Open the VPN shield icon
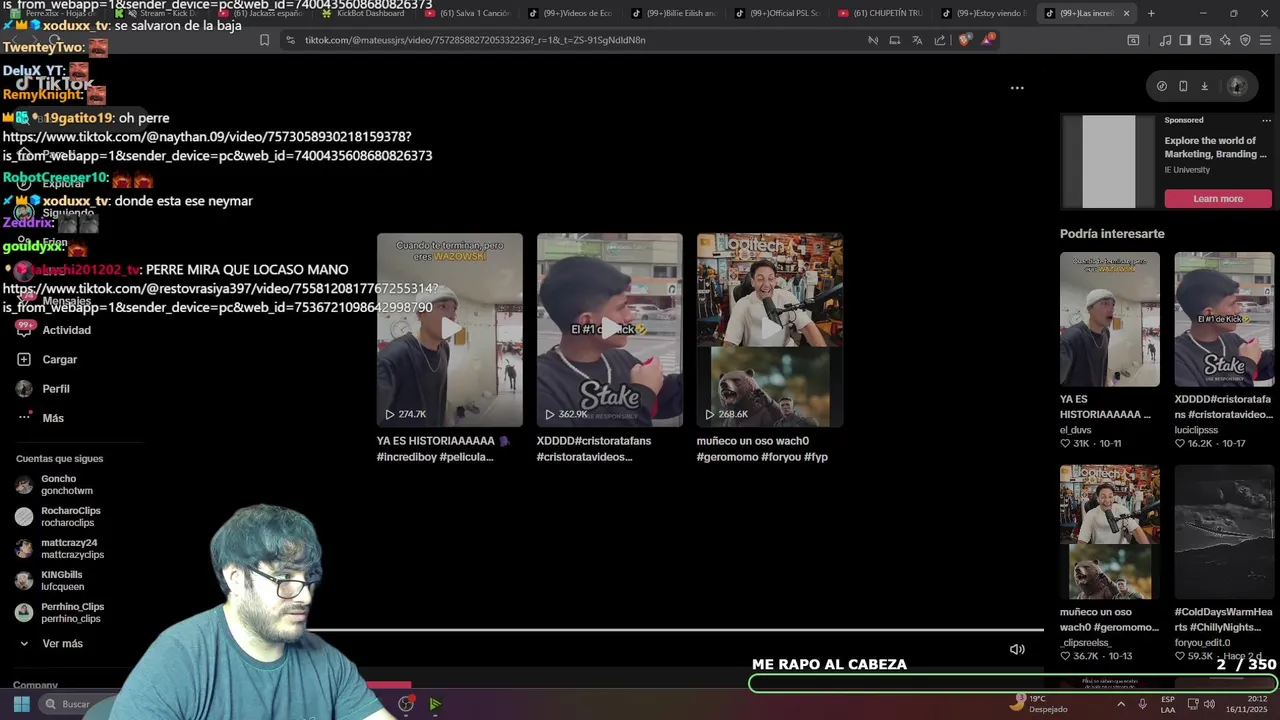This screenshot has height=720, width=1280. 1245,40
